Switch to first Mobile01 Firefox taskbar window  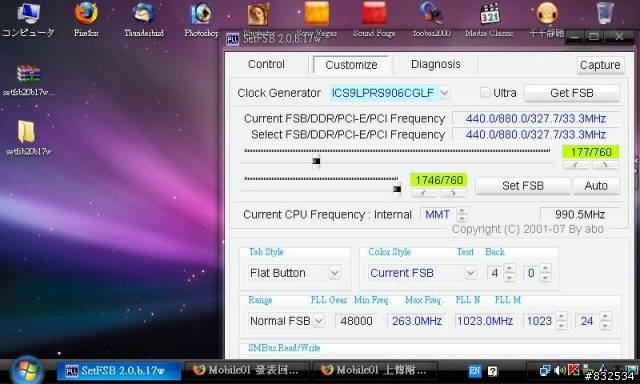[x=247, y=370]
